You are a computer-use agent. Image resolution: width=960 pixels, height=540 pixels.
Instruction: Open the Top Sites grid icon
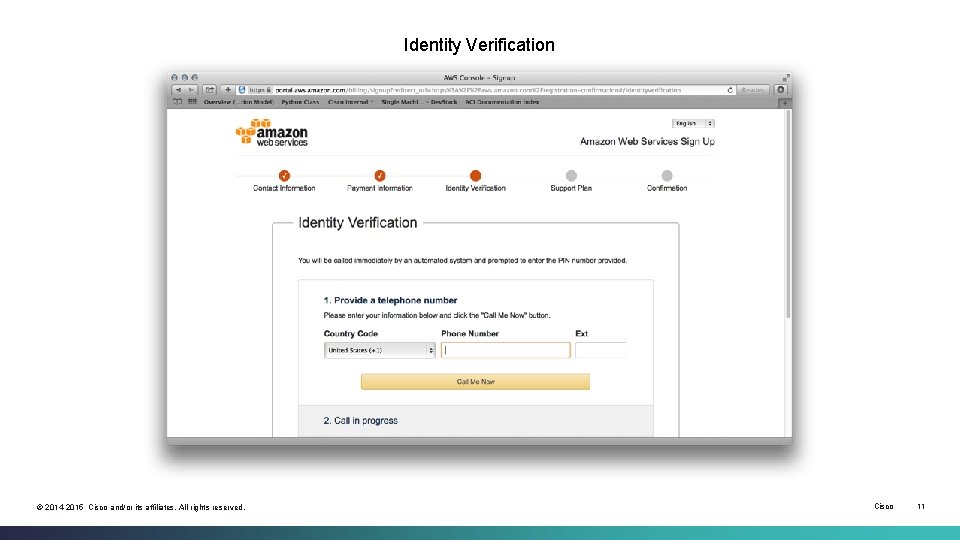point(192,102)
